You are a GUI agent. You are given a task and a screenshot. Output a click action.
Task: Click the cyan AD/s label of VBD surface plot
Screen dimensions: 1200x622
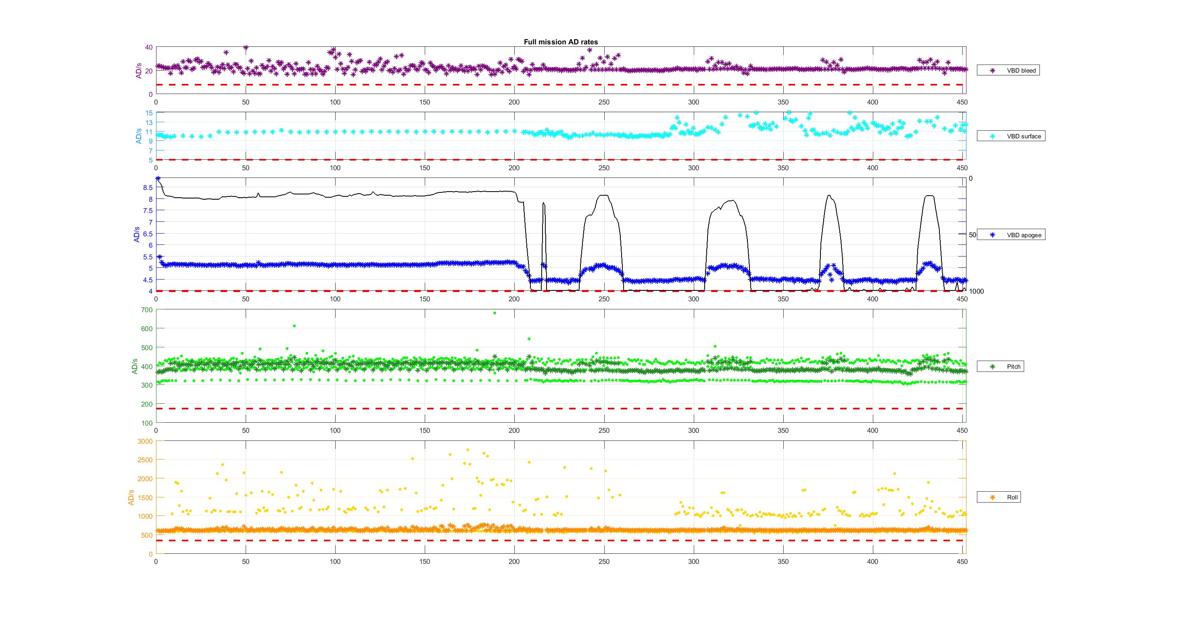tap(138, 136)
